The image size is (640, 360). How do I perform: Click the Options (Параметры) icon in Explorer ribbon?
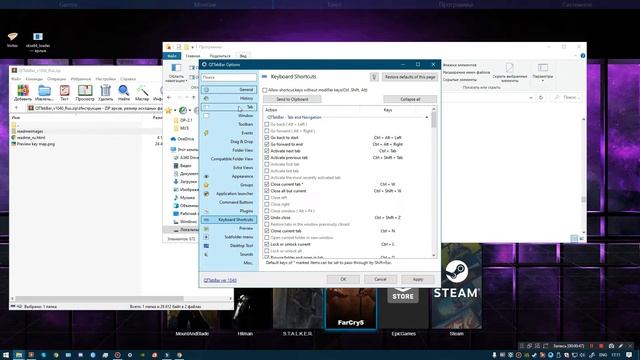point(543,67)
